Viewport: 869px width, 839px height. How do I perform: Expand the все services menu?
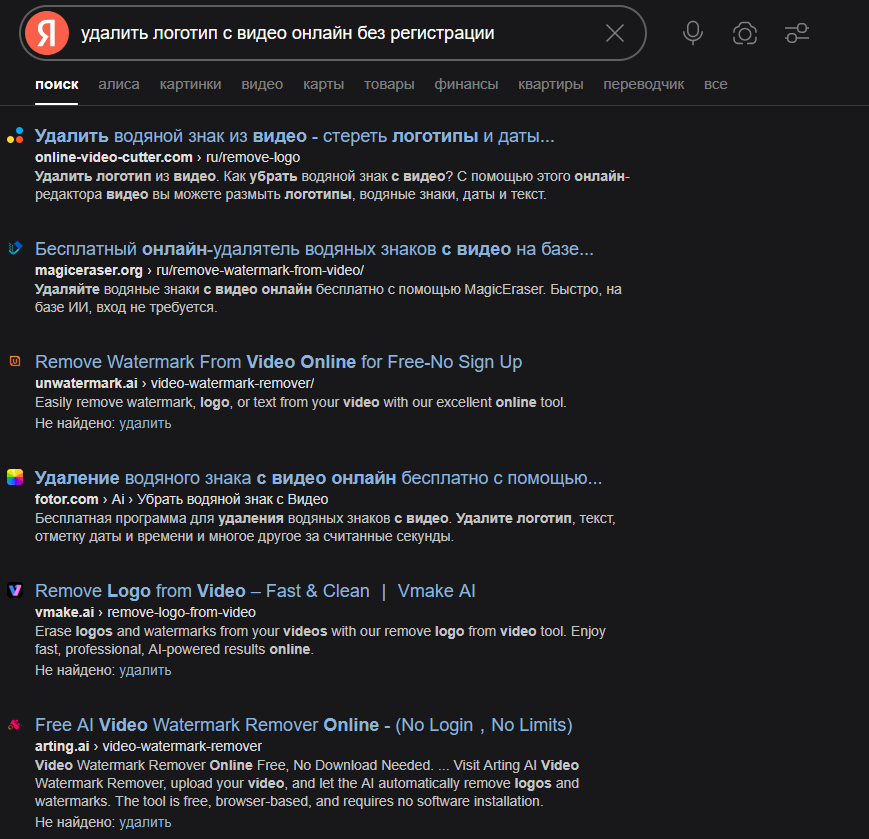tap(715, 84)
